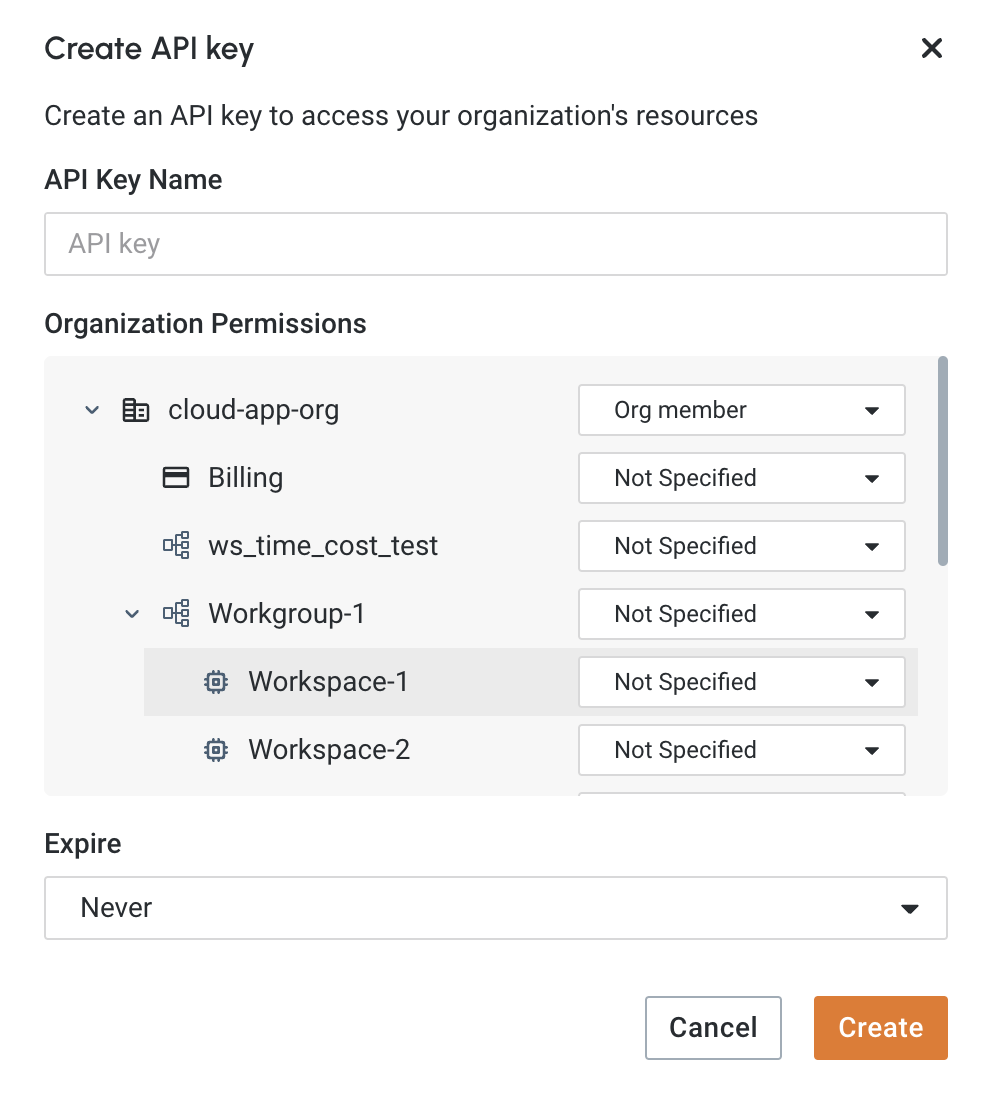
Task: Click the Billing card icon
Action: click(175, 477)
